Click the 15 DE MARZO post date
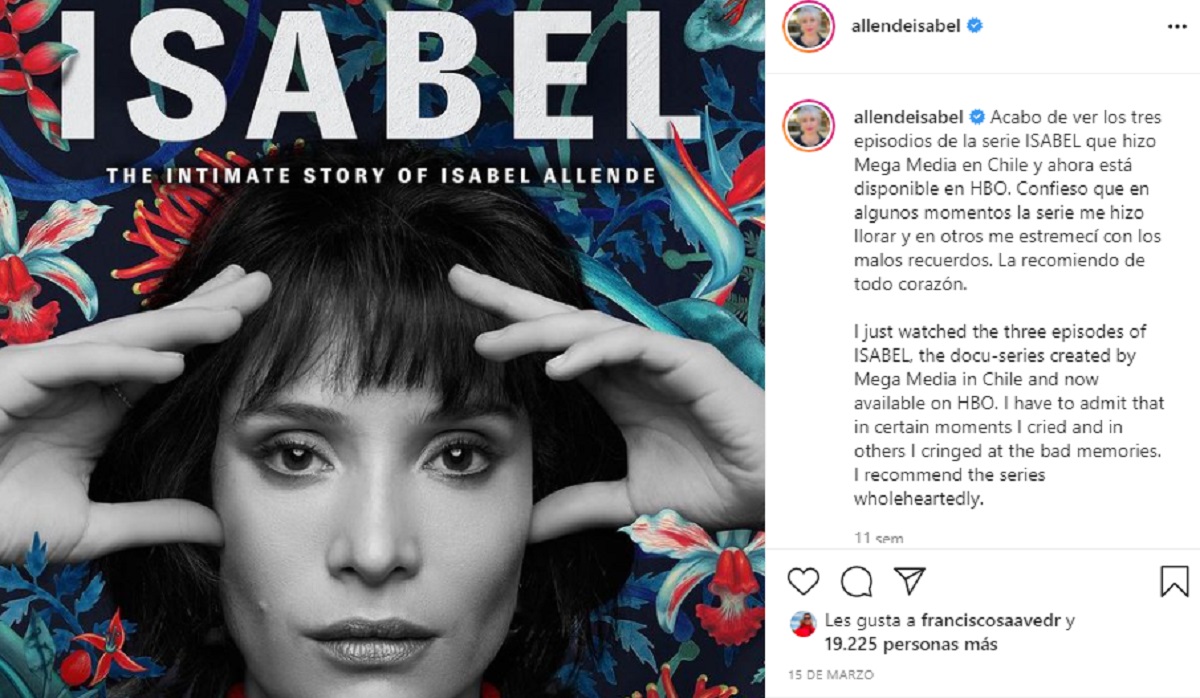 (830, 675)
